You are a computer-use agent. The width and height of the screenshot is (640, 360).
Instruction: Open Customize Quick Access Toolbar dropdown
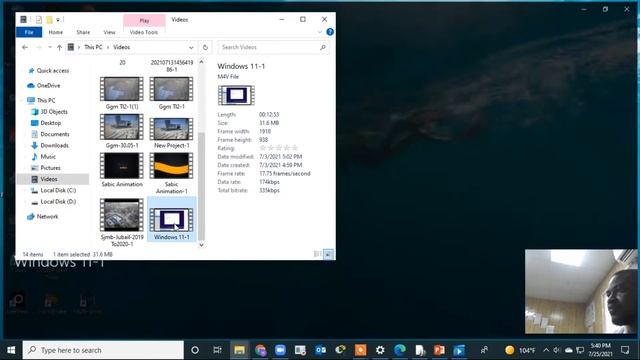[58, 20]
